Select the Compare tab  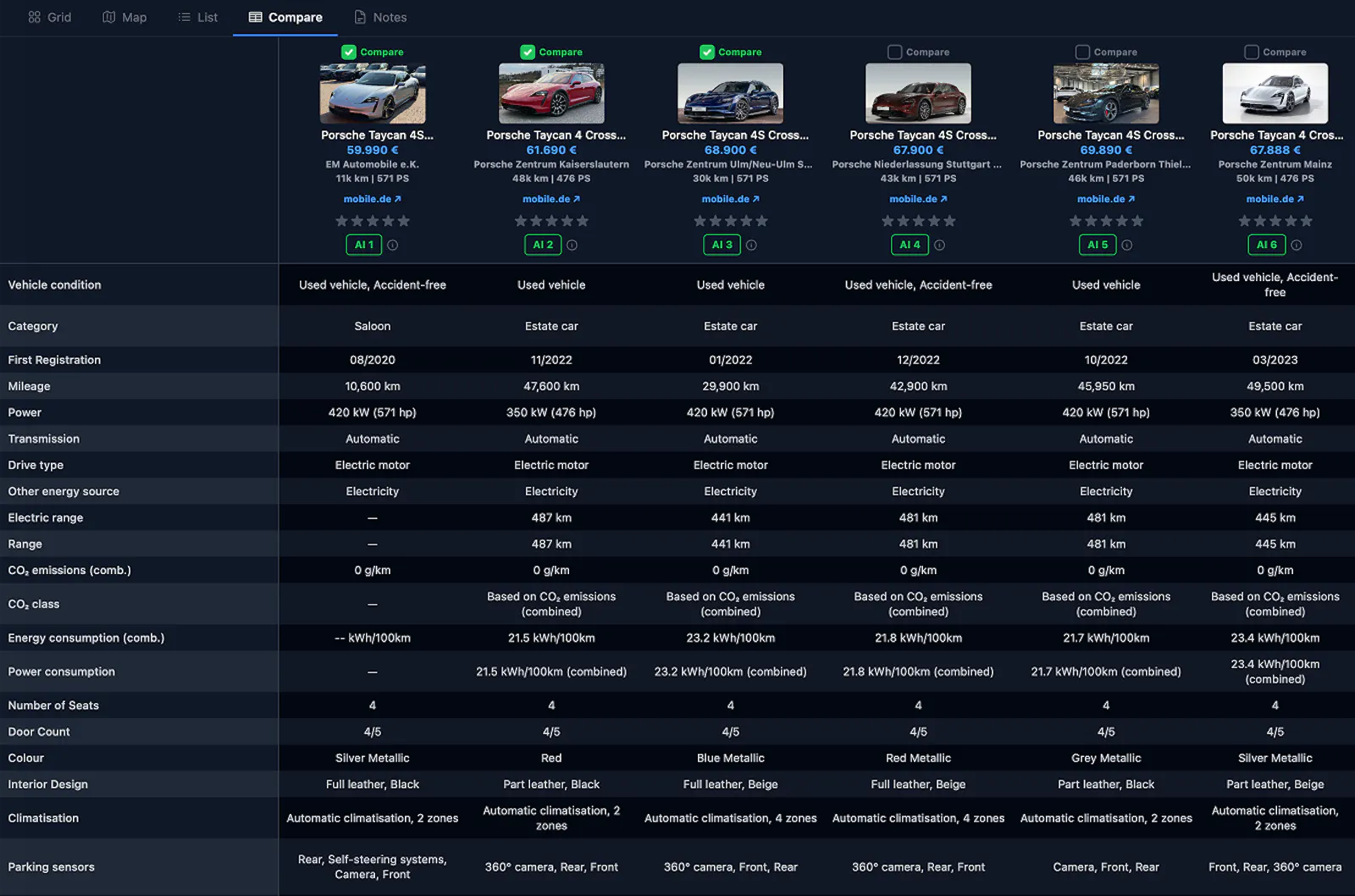click(285, 17)
